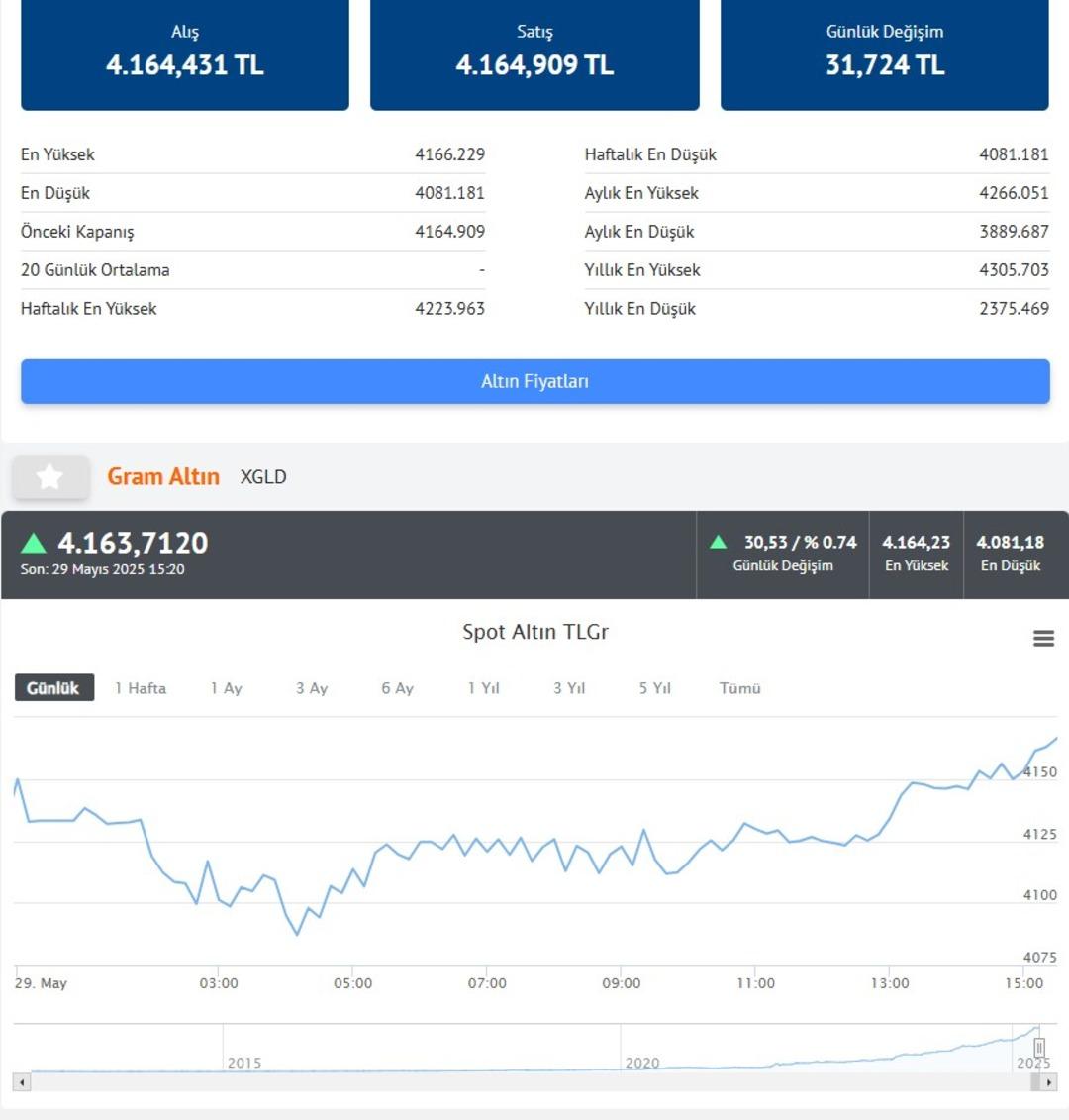Switch chart range to 3 Ay
The height and width of the screenshot is (1120, 1069).
[312, 688]
